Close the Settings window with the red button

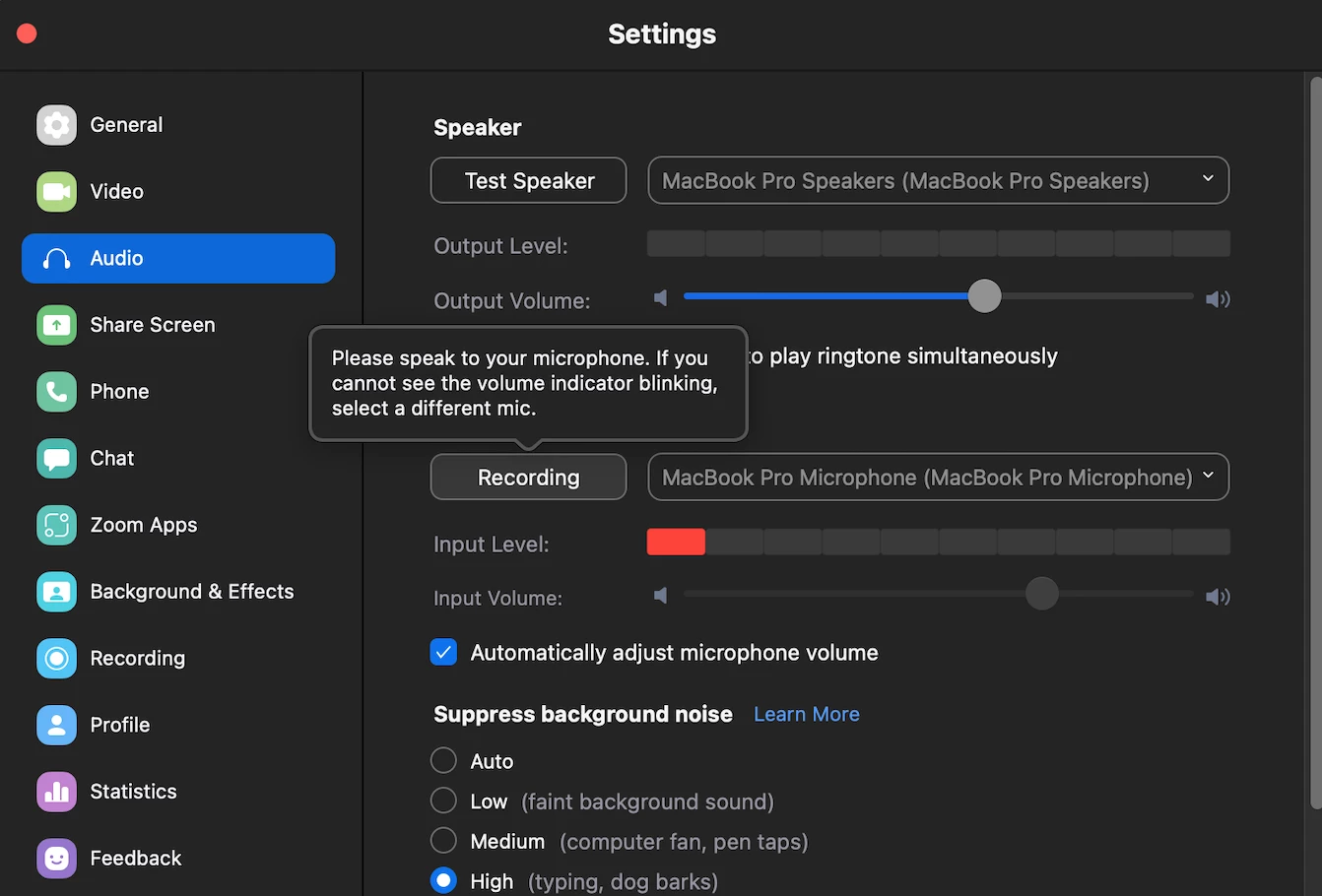coord(27,34)
